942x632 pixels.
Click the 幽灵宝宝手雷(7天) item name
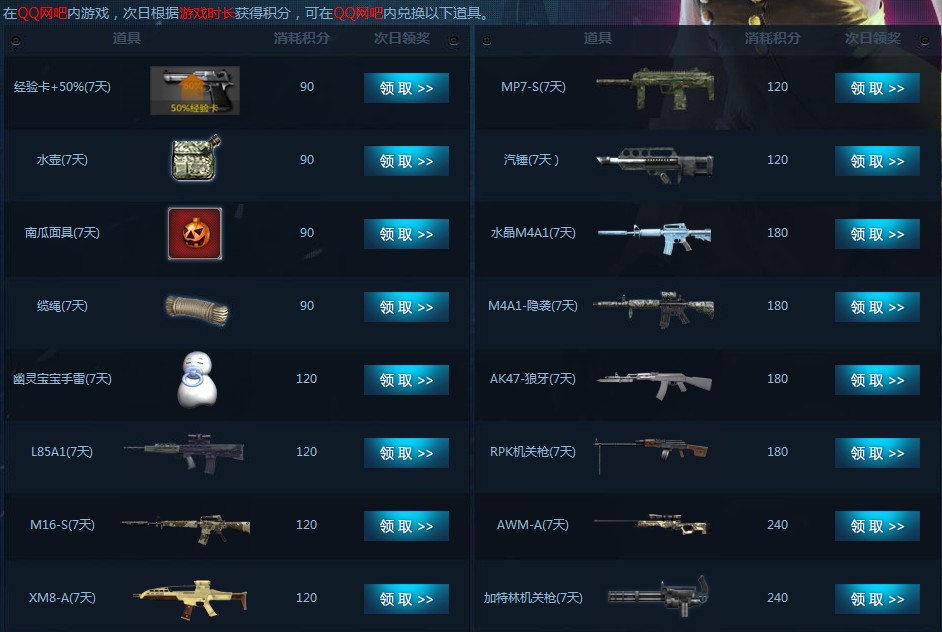pos(62,378)
